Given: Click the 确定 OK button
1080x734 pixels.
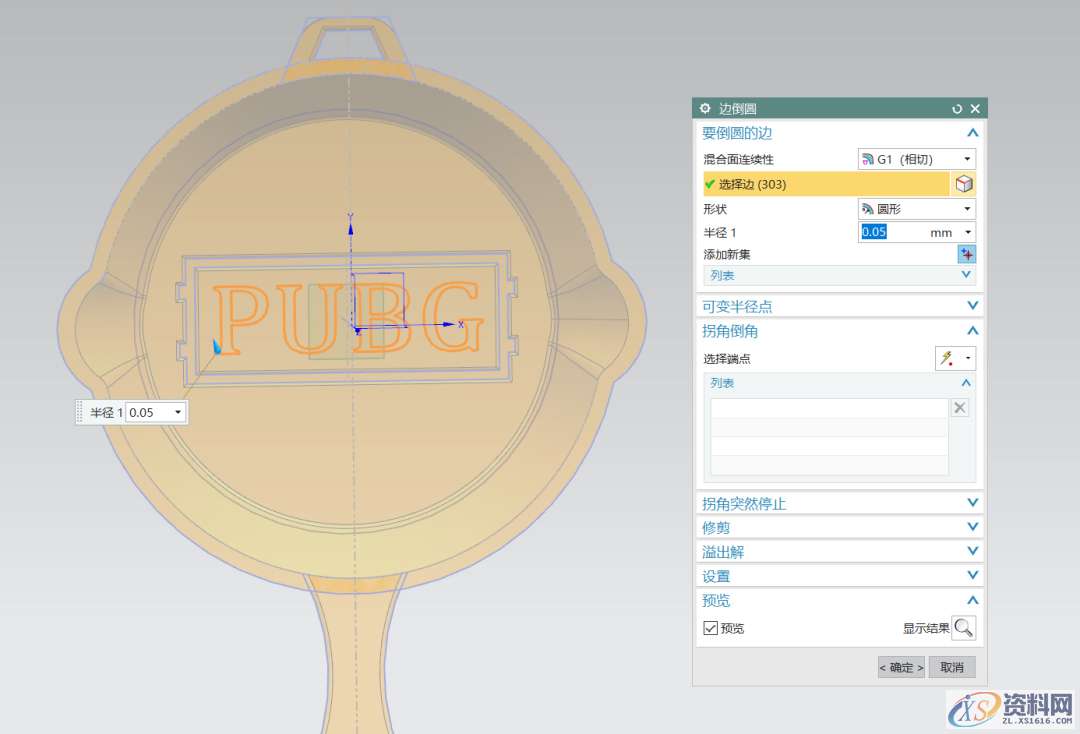Looking at the screenshot, I should [x=901, y=667].
